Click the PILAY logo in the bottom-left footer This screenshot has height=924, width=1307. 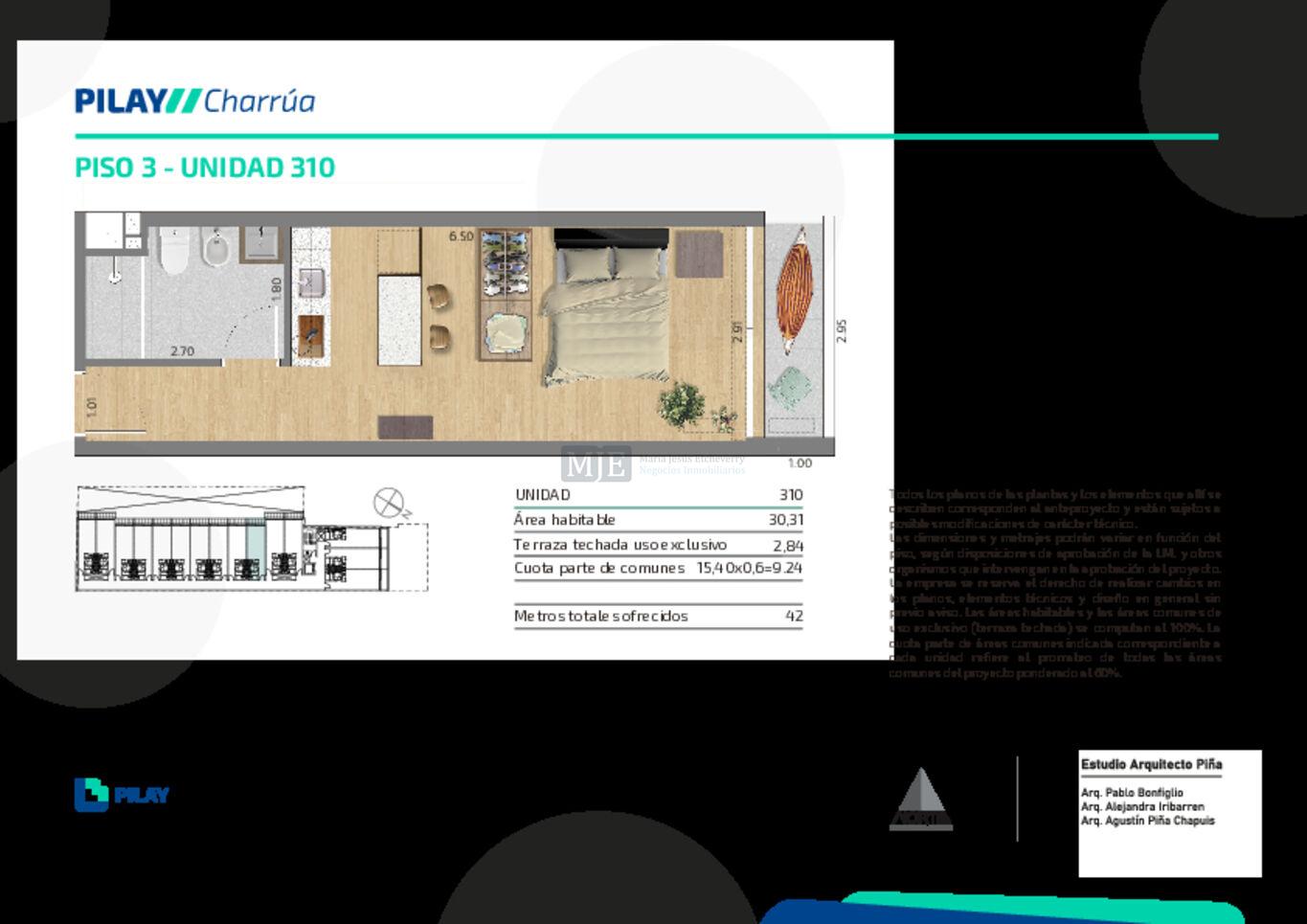[122, 795]
